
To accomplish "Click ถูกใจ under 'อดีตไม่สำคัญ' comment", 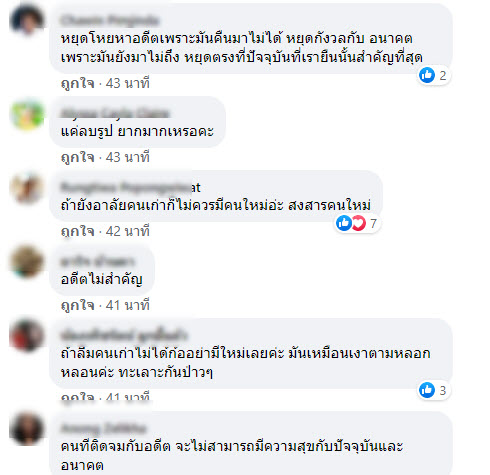I will point(78,305).
